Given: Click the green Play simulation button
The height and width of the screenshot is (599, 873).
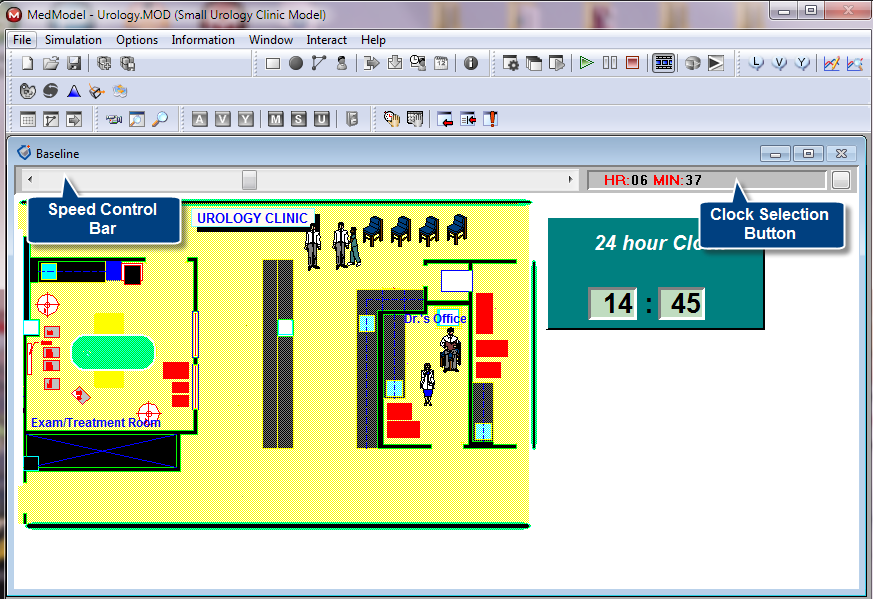Looking at the screenshot, I should click(x=586, y=63).
